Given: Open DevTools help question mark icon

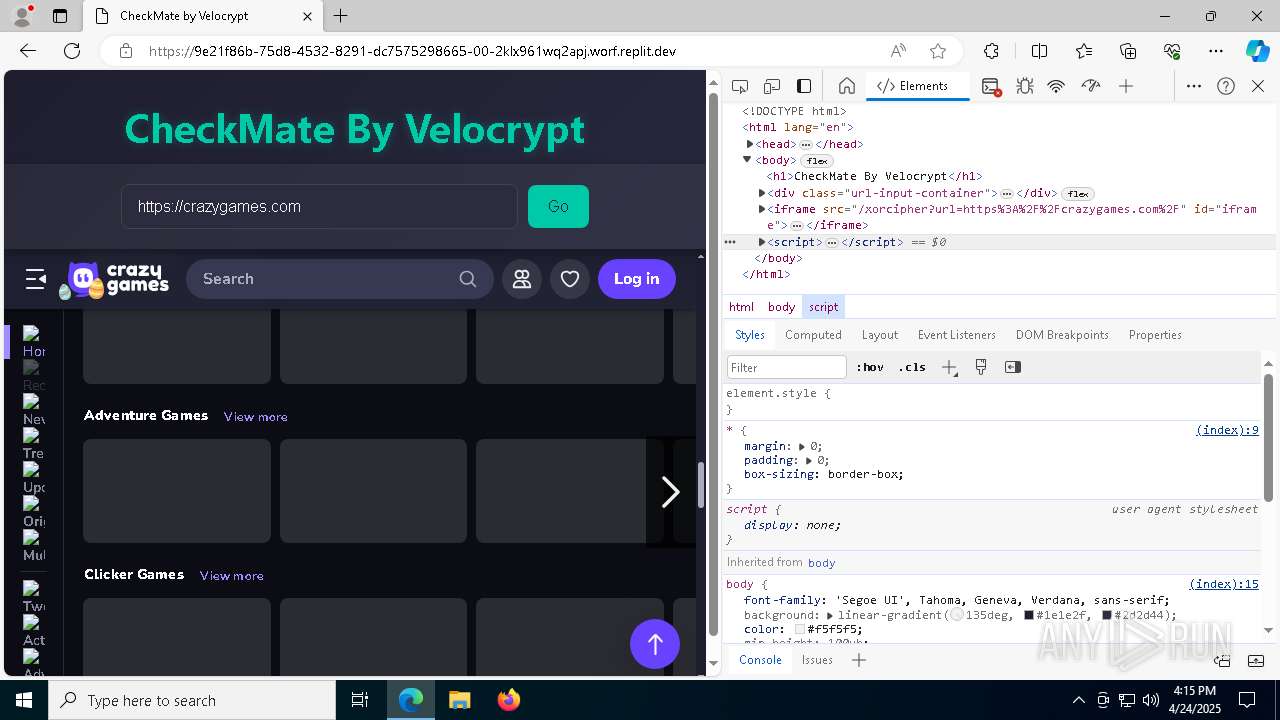Looking at the screenshot, I should click(1226, 86).
